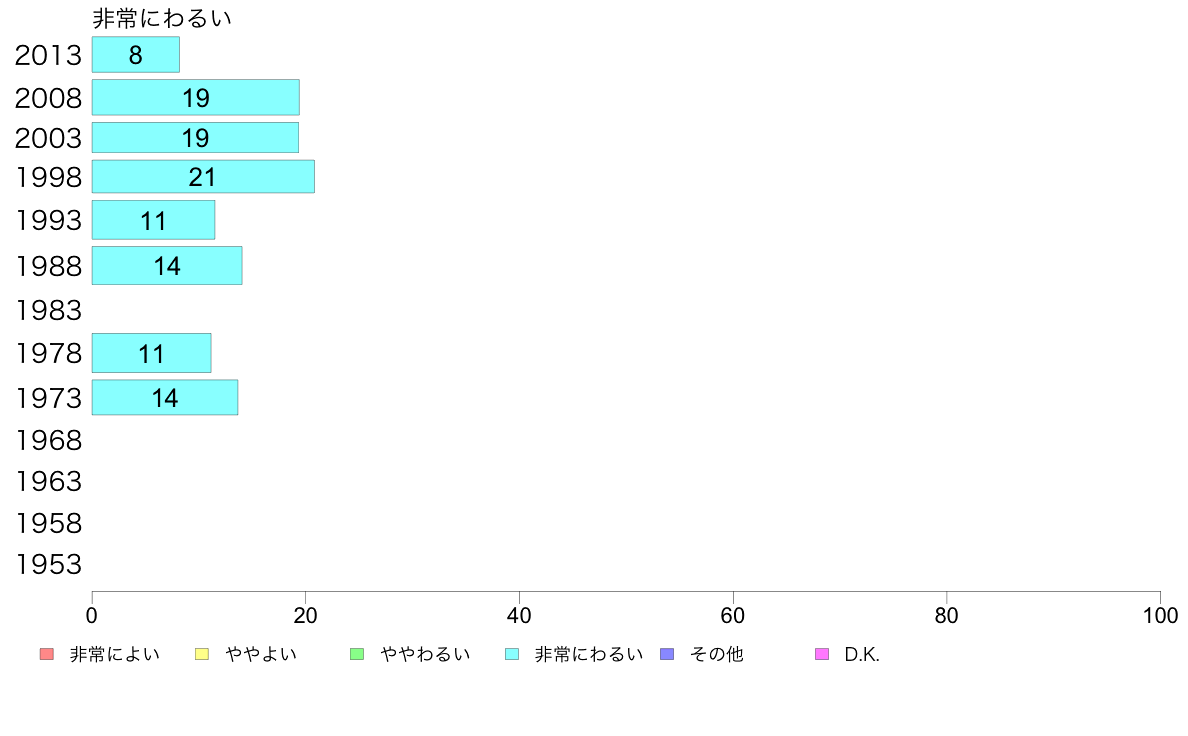Click the magenta D.K. legend swatch
The image size is (1188, 736).
point(822,654)
